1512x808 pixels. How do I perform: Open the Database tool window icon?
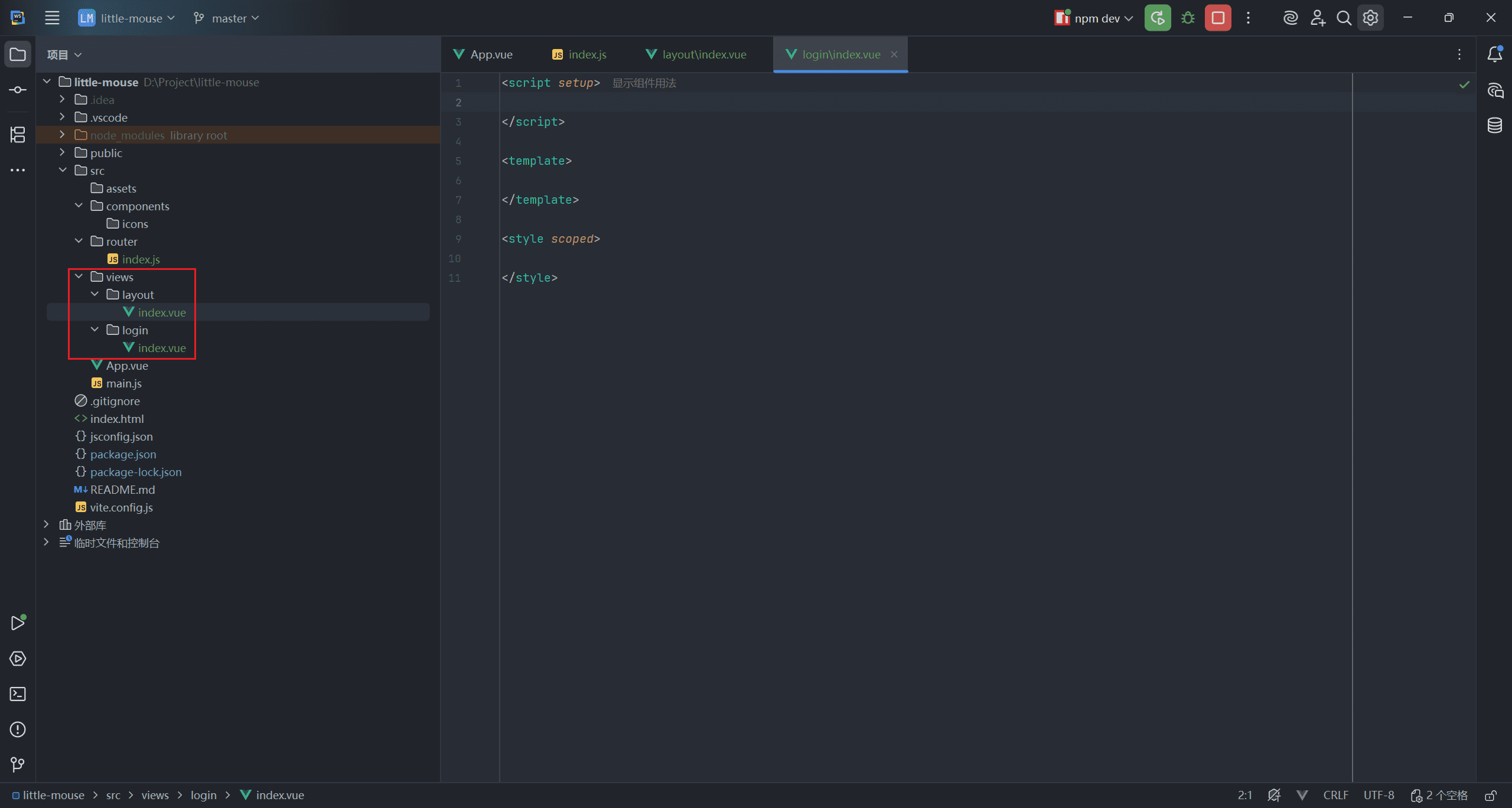(x=1495, y=125)
